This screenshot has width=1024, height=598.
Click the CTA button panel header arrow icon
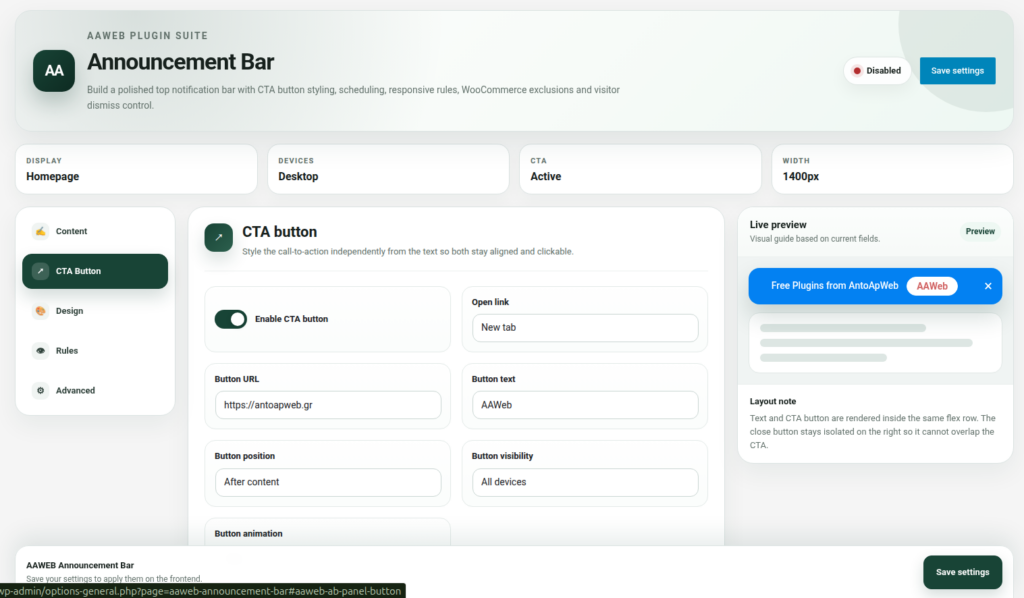(x=219, y=238)
